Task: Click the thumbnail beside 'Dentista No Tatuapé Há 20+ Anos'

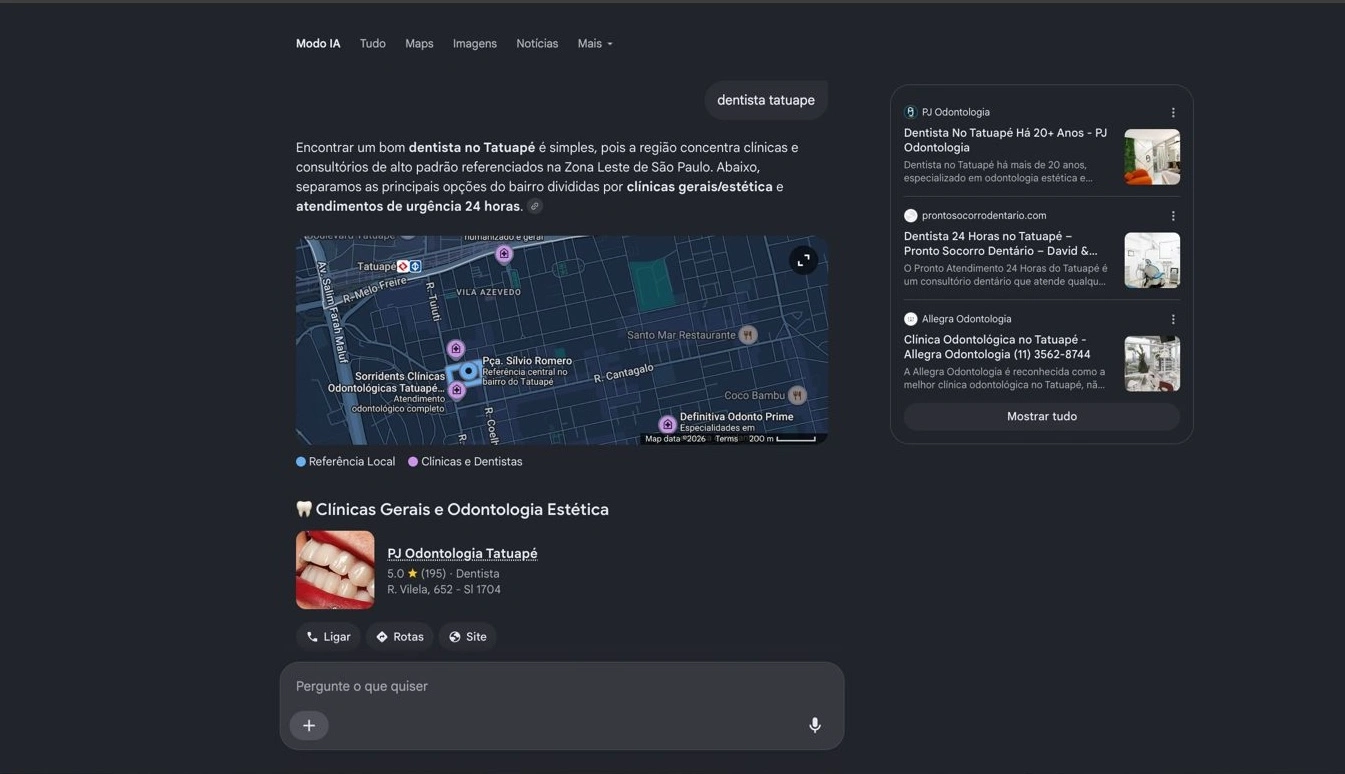Action: (1152, 157)
